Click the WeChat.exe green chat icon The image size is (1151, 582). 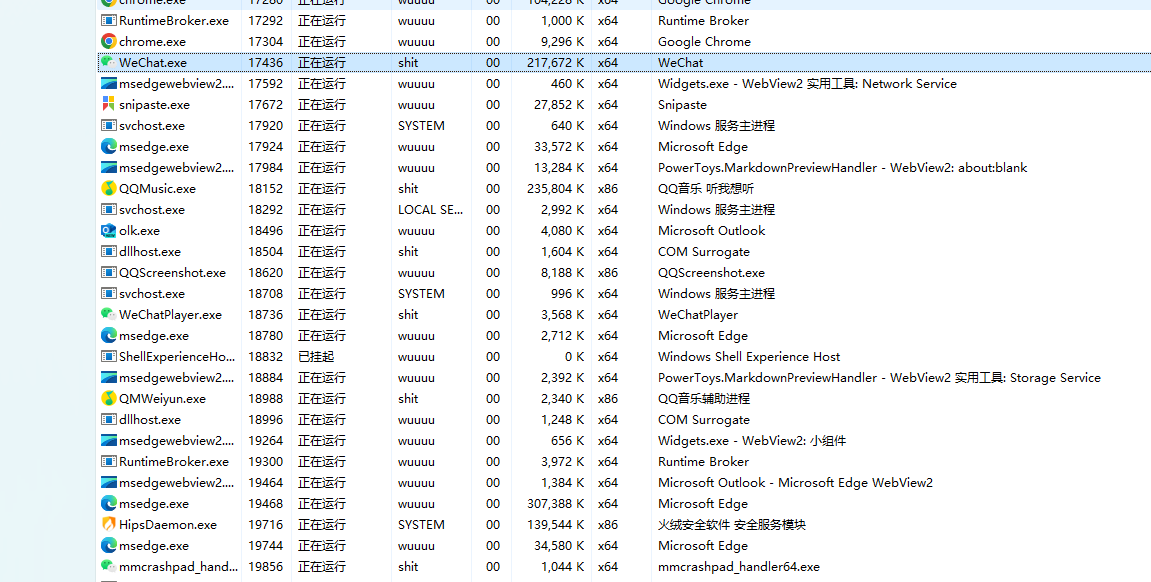pyautogui.click(x=109, y=62)
